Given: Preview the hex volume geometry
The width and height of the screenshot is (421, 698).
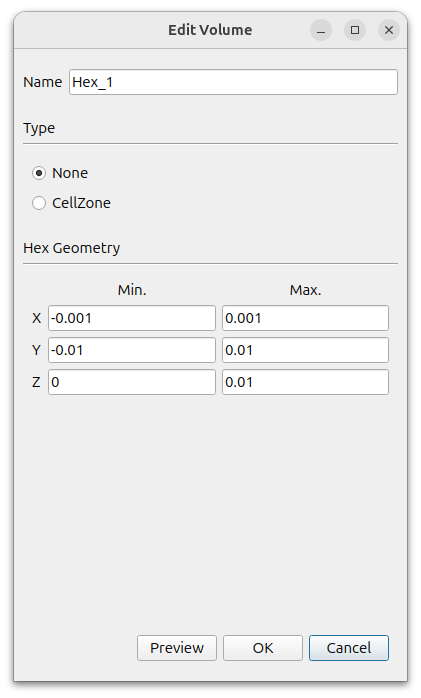Looking at the screenshot, I should 177,648.
